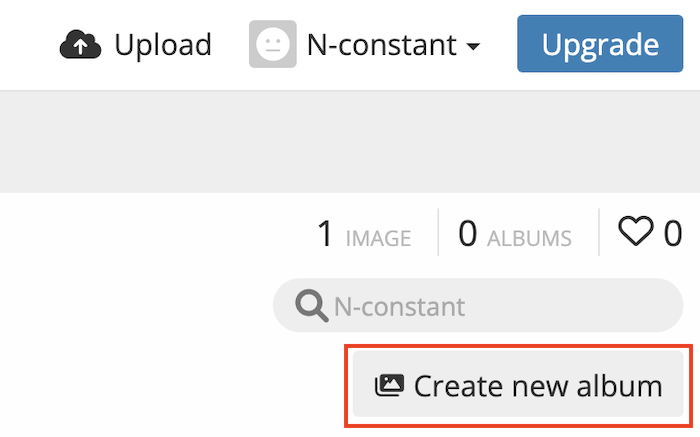Click the album stack icon in Create button
Viewport: 700px width, 437px height.
pos(389,385)
